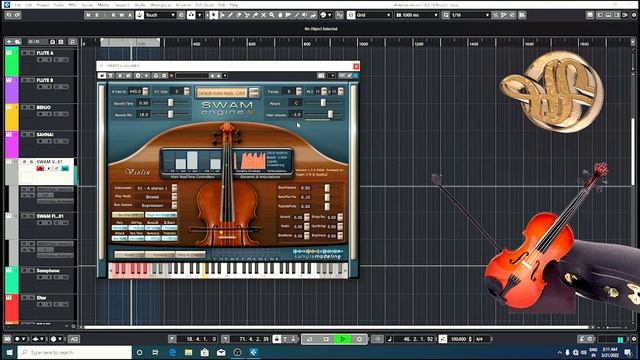This screenshot has width=640, height=360.
Task: Toggle record enable on SWAM V track
Action: (x=40, y=169)
